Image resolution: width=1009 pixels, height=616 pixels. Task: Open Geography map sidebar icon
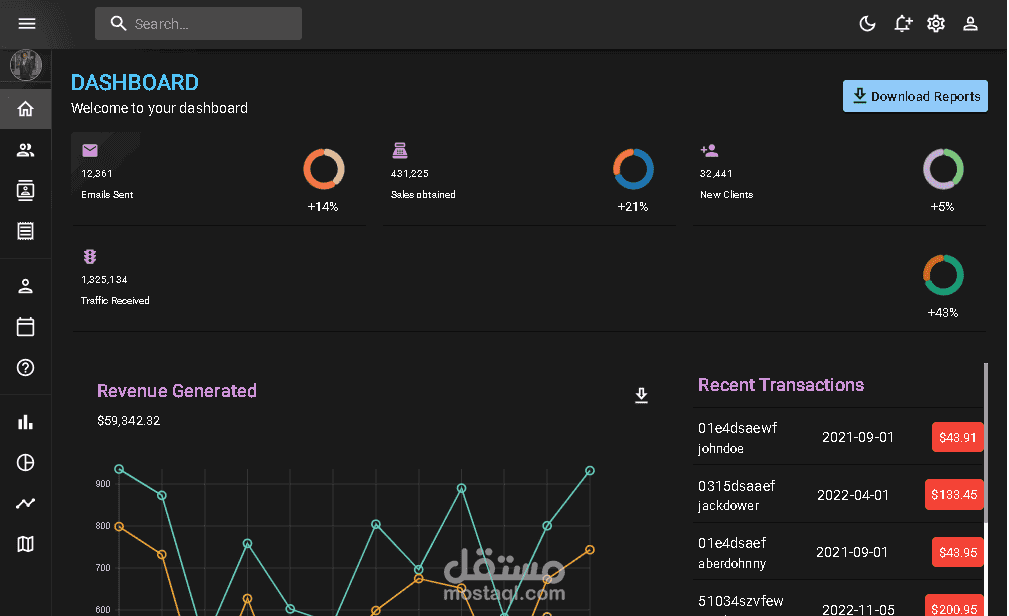pyautogui.click(x=26, y=544)
